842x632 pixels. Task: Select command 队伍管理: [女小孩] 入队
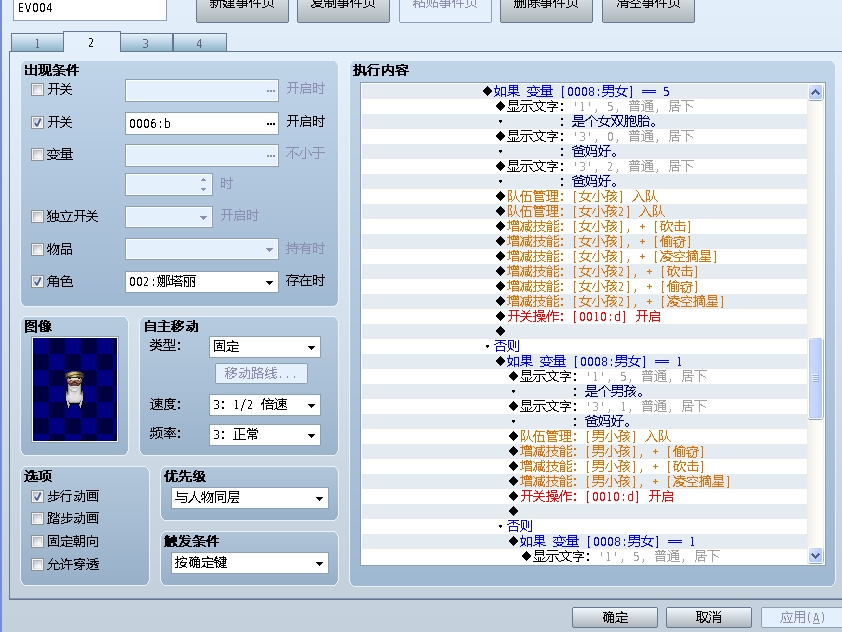pos(582,197)
